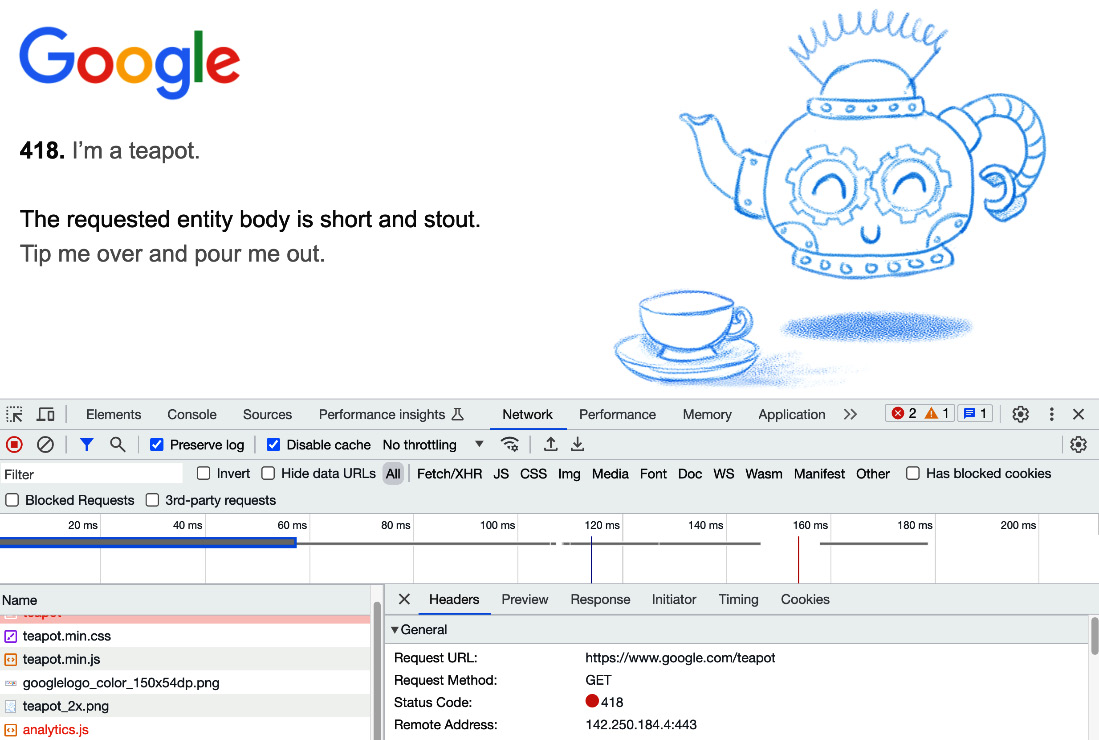Close the request details pane
Image resolution: width=1099 pixels, height=740 pixels.
(404, 599)
